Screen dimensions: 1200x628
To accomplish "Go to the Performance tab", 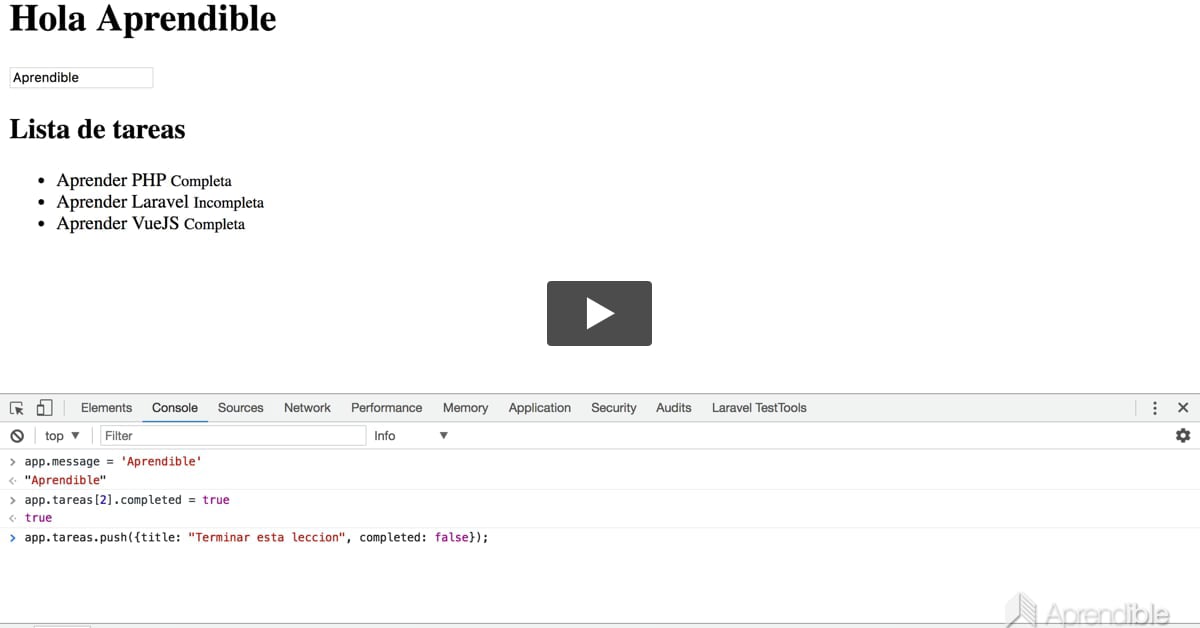I will tap(386, 408).
